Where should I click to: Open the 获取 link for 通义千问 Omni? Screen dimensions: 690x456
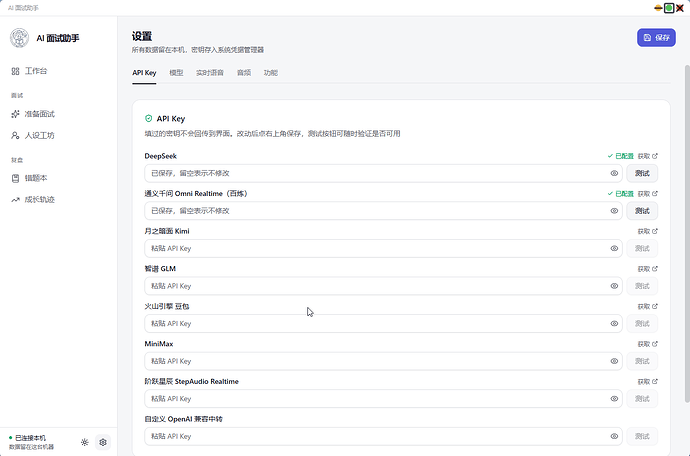tap(648, 194)
